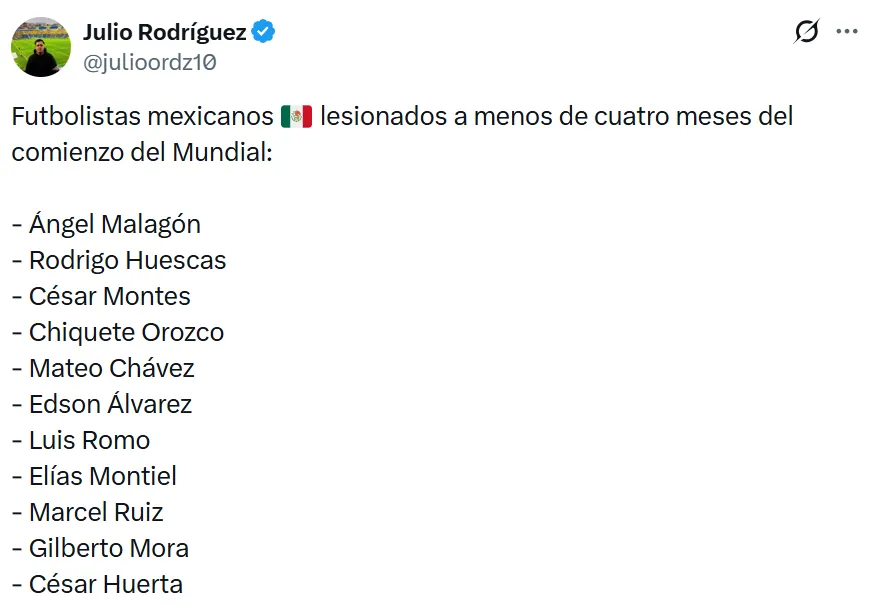Open the three-dot More options menu
This screenshot has height=605, width=884.
847,32
